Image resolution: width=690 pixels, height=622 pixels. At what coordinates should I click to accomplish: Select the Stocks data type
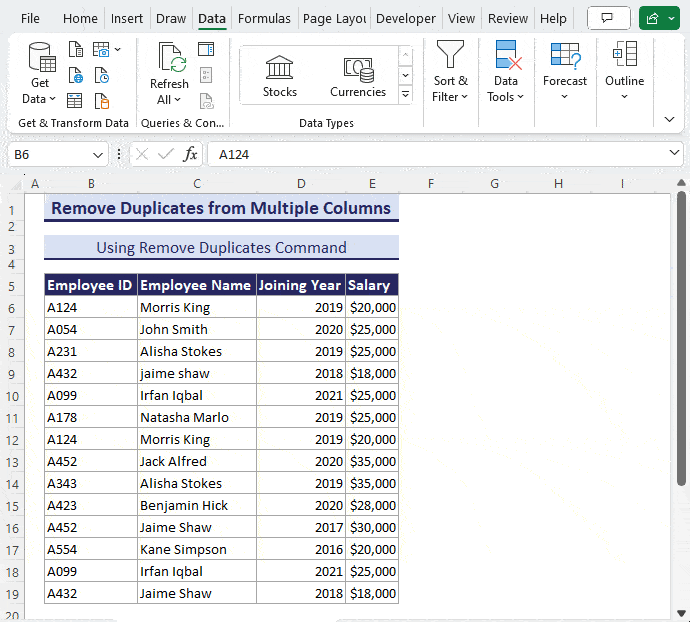click(280, 77)
